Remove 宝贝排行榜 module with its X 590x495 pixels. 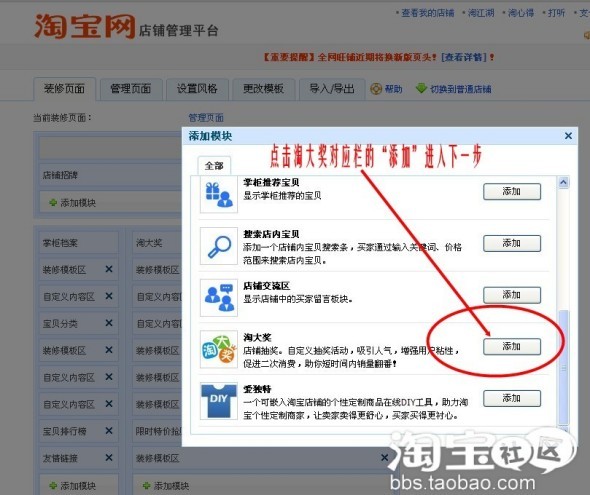(109, 430)
